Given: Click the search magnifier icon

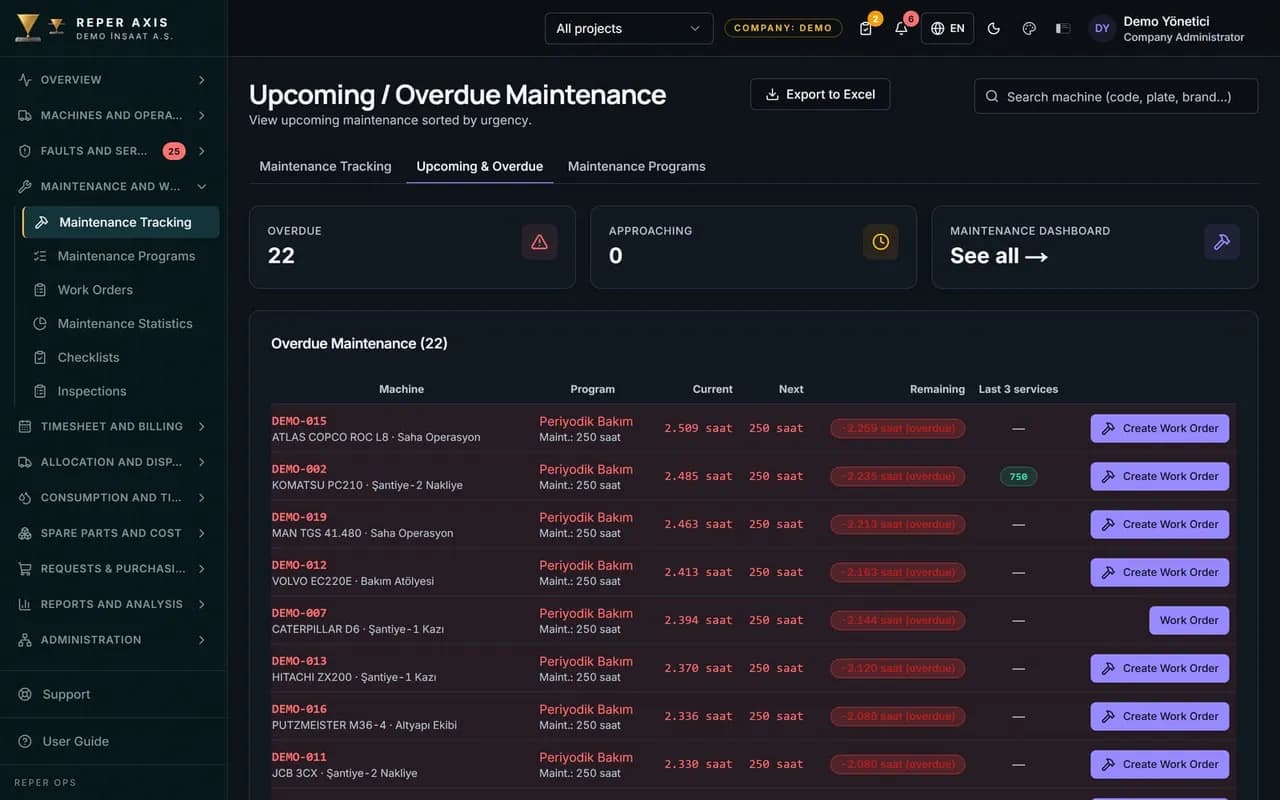Looking at the screenshot, I should [992, 96].
